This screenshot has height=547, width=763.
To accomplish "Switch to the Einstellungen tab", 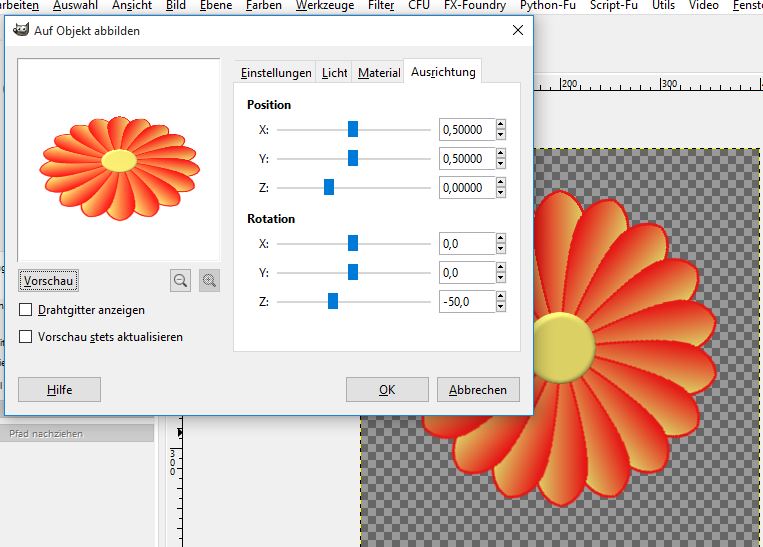I will click(x=276, y=73).
